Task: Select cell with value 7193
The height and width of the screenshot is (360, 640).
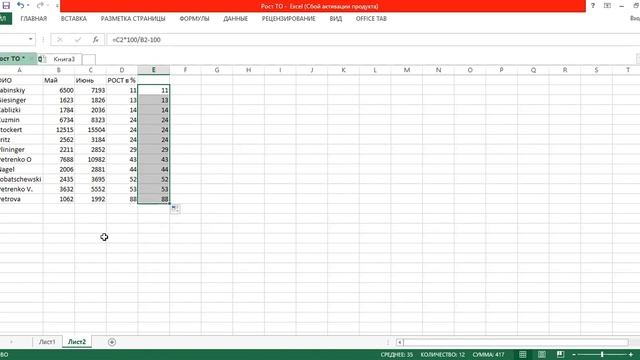Action: pyautogui.click(x=90, y=90)
